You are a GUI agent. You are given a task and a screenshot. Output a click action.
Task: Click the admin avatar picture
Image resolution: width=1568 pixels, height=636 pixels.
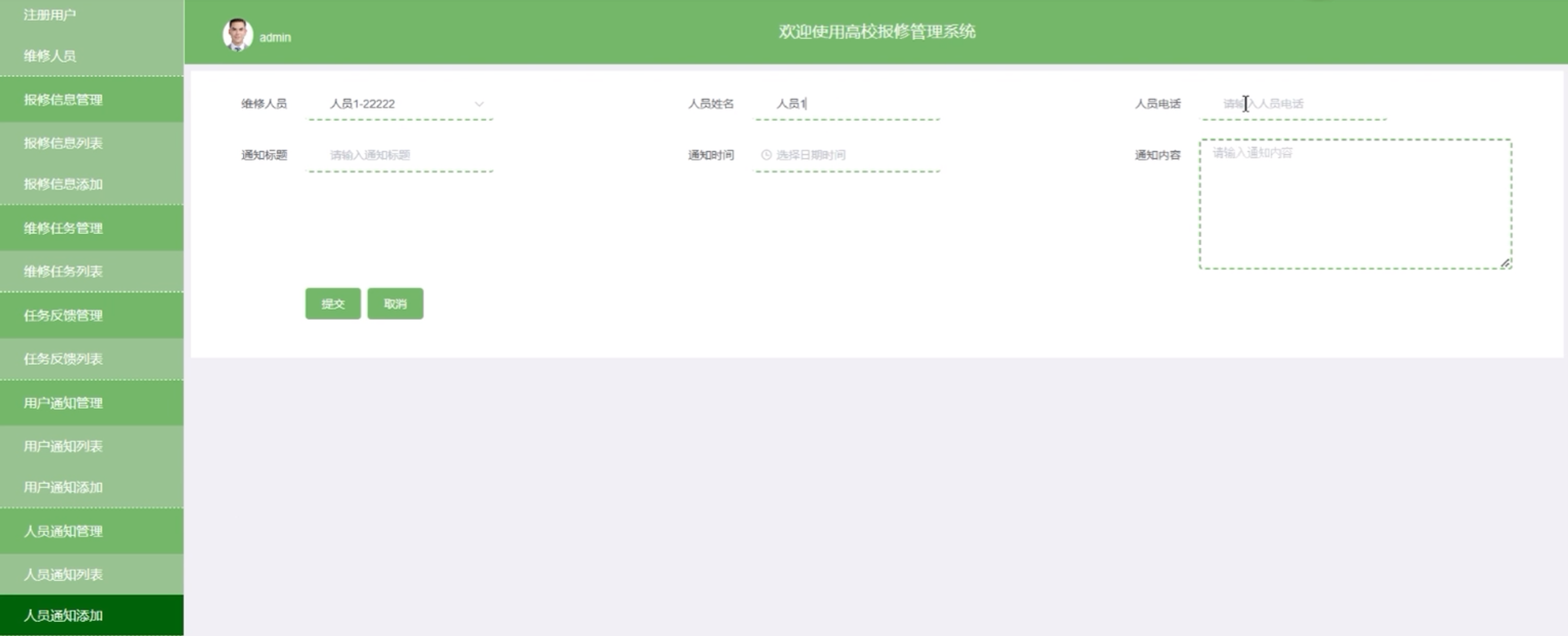[x=237, y=35]
